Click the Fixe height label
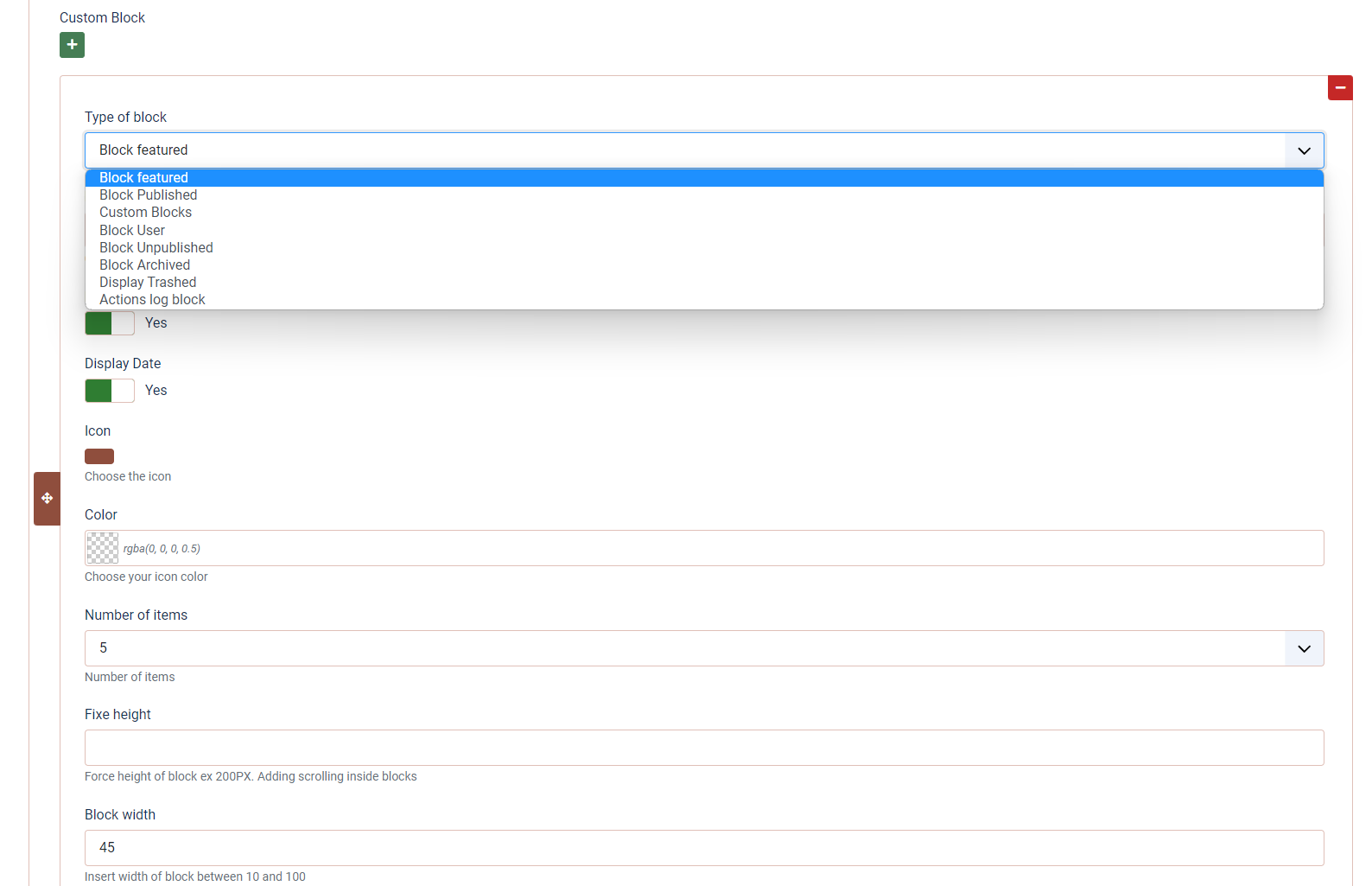 [118, 715]
